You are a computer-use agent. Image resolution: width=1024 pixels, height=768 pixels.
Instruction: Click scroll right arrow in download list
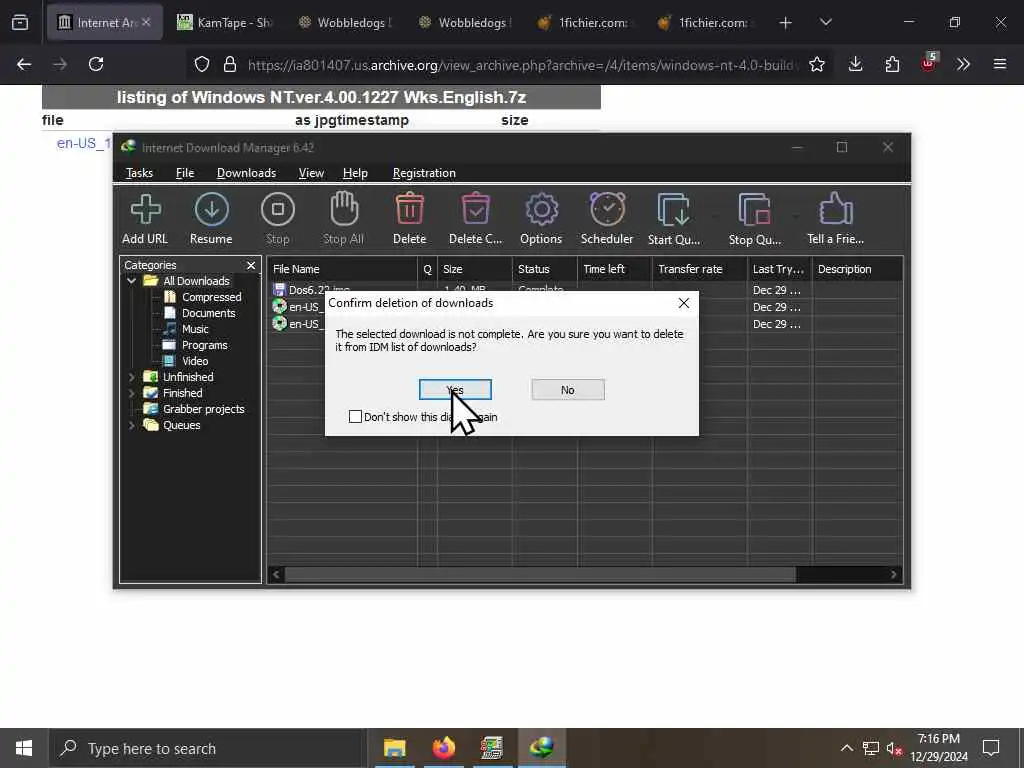[893, 575]
